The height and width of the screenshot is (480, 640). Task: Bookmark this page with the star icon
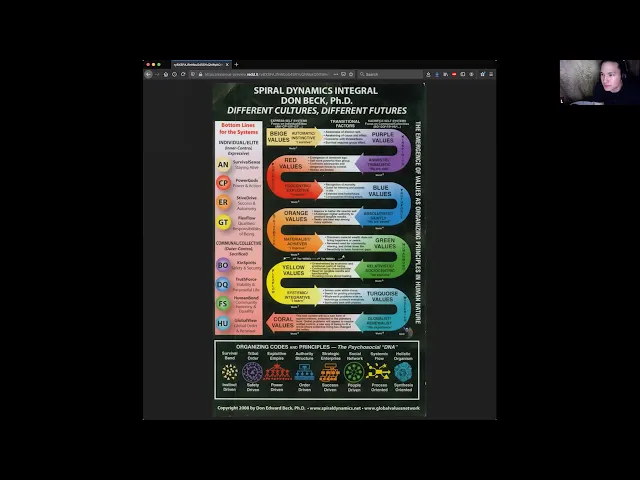[x=351, y=74]
